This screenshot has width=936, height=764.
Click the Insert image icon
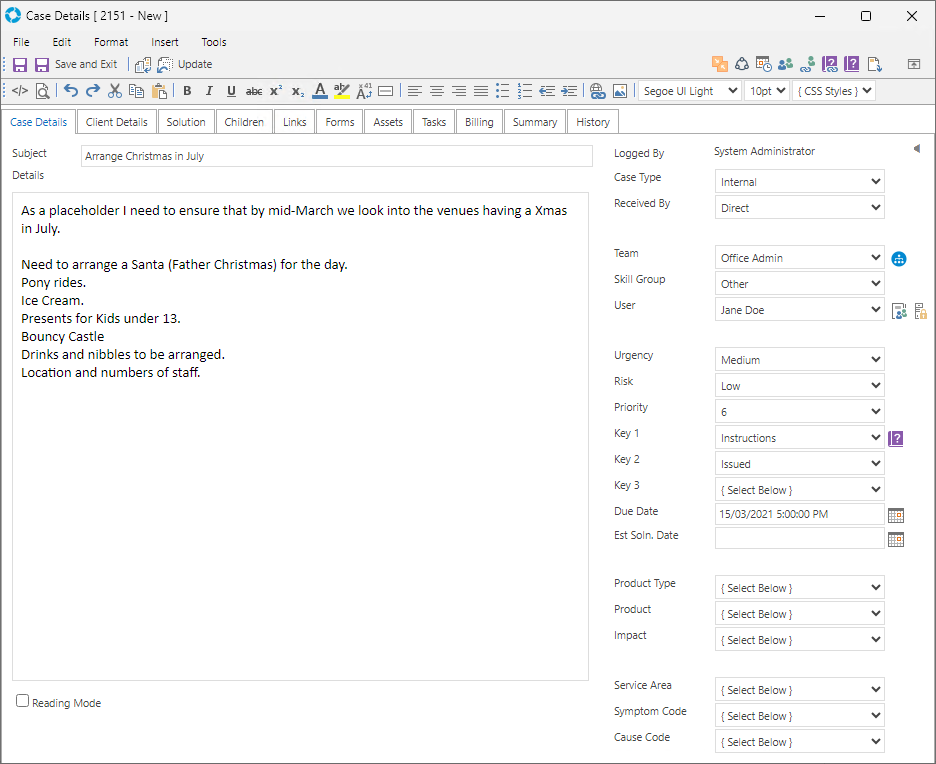click(620, 91)
